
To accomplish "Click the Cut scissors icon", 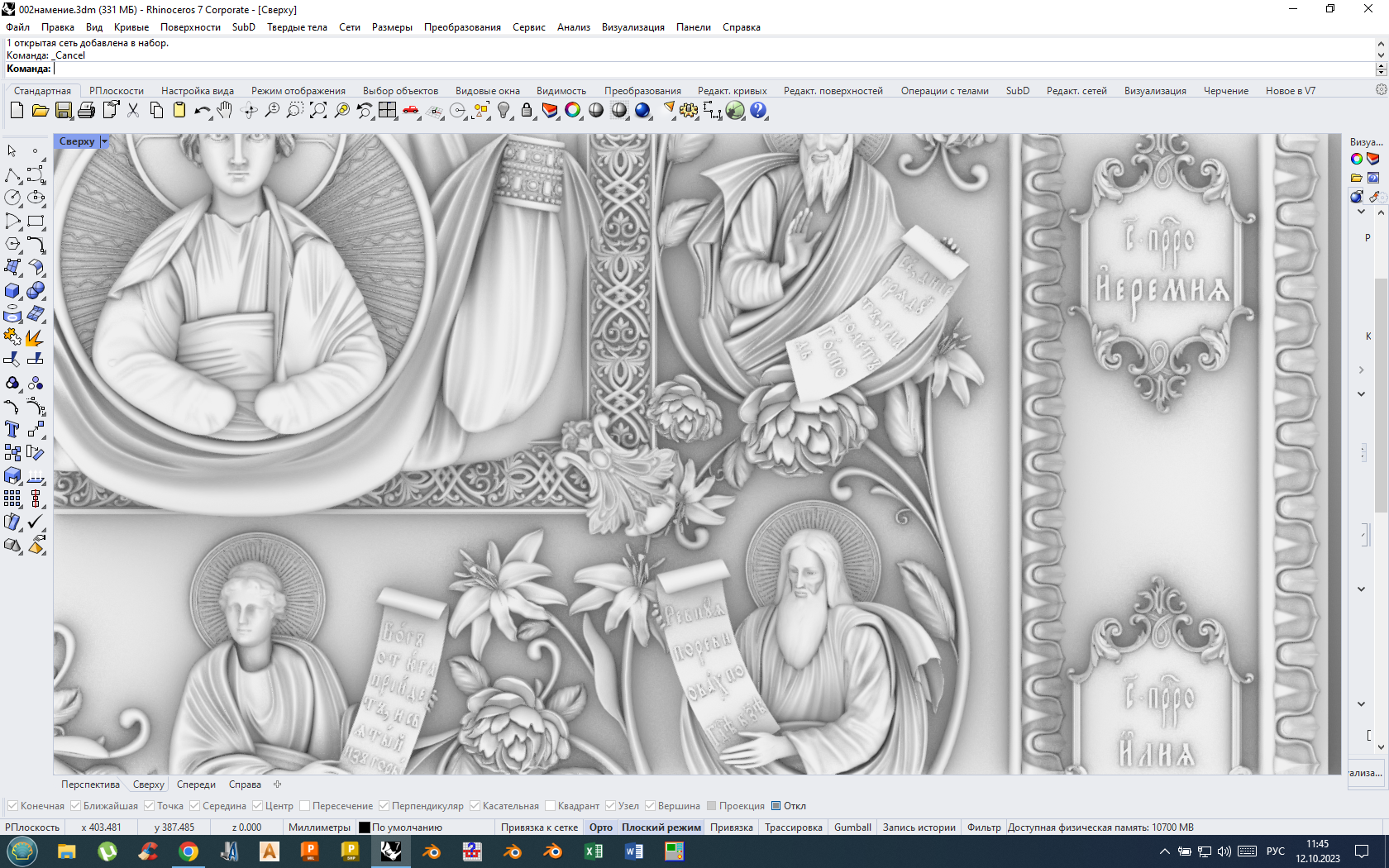I will [x=133, y=110].
